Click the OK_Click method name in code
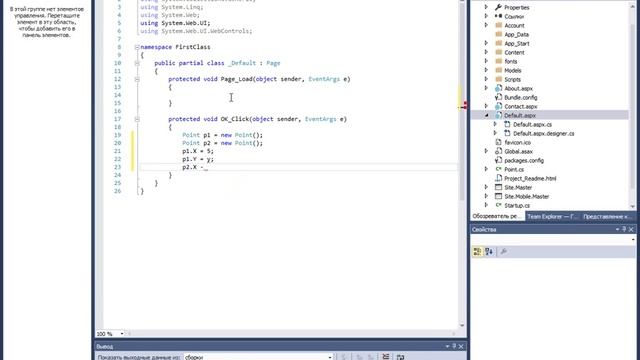Viewport: 640px width, 360px height. coord(235,119)
